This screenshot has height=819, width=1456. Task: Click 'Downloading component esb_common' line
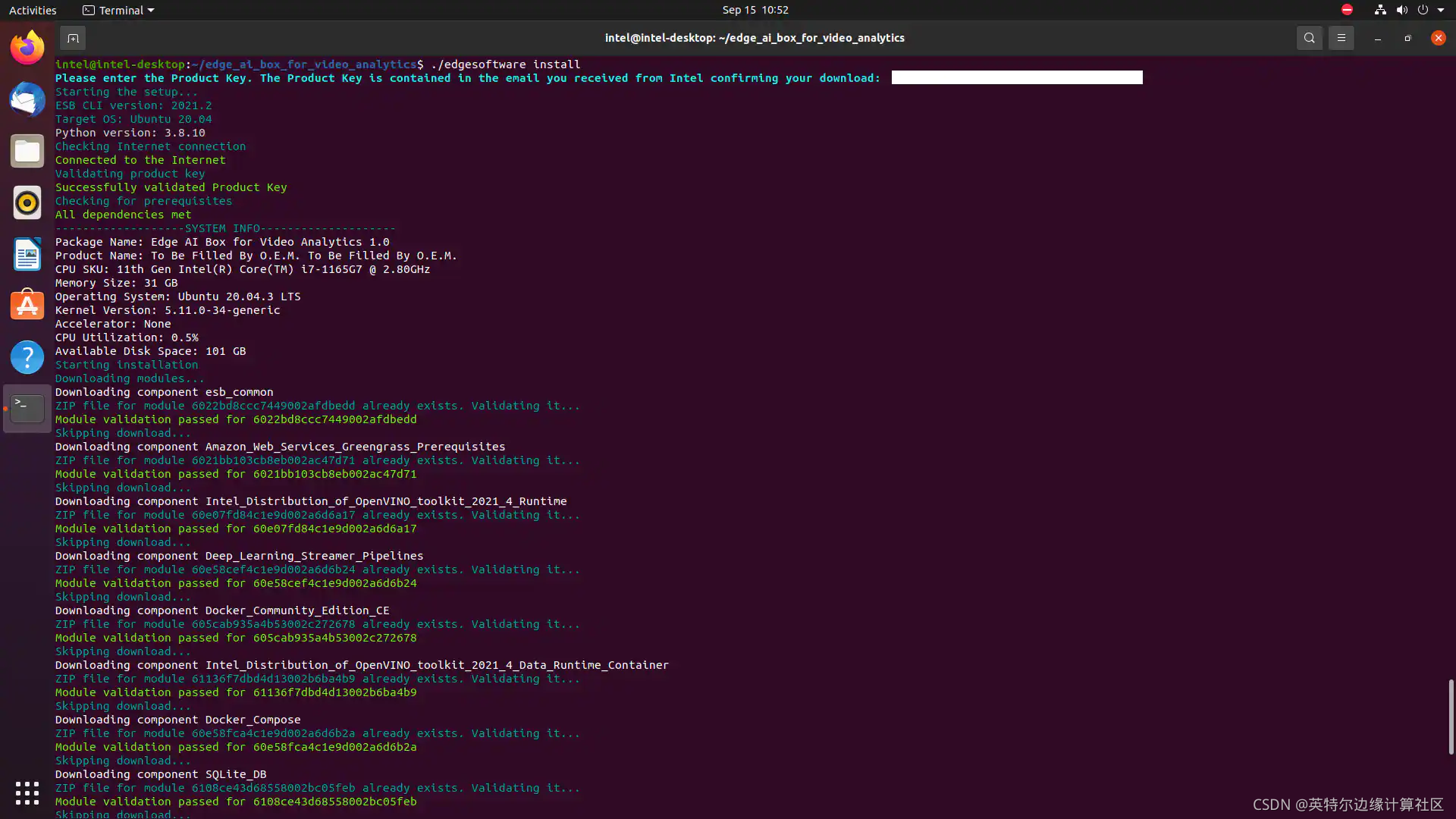pos(164,392)
